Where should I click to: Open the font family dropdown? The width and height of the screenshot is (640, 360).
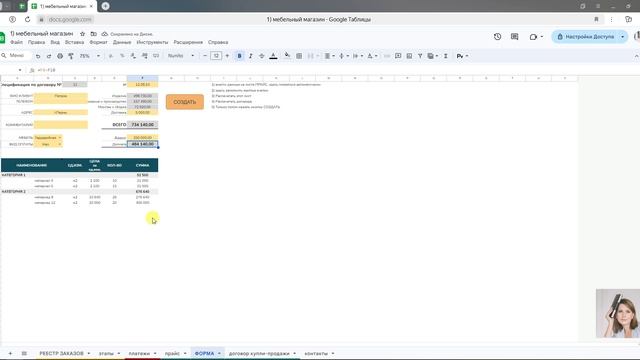[x=181, y=56]
